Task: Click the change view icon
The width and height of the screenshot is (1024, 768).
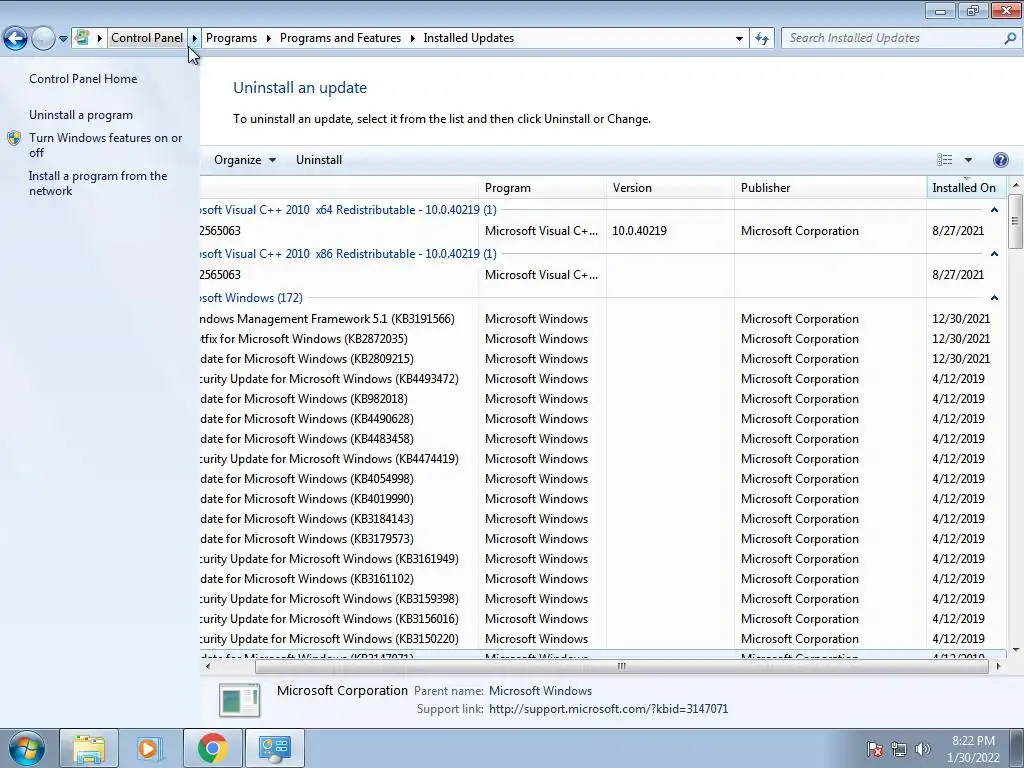Action: pos(944,160)
